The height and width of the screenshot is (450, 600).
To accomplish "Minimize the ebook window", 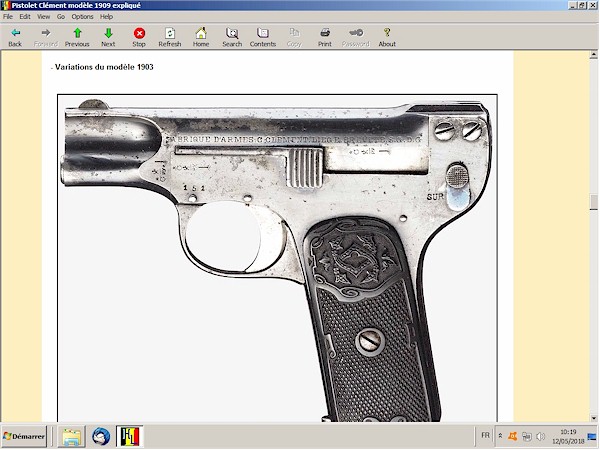I will coord(572,5).
